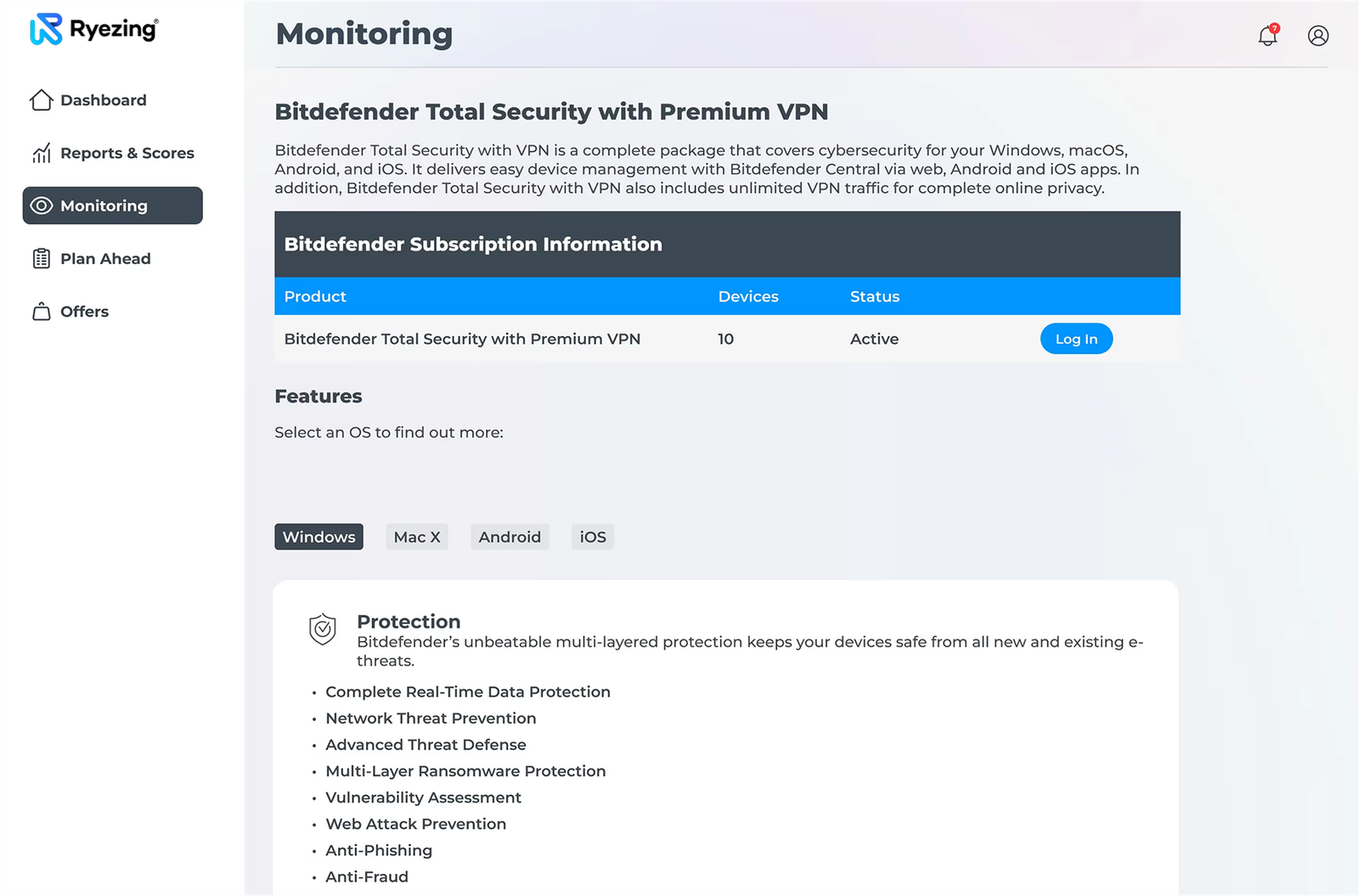1359x896 pixels.
Task: Click the Monitoring eye icon
Action: click(x=41, y=206)
